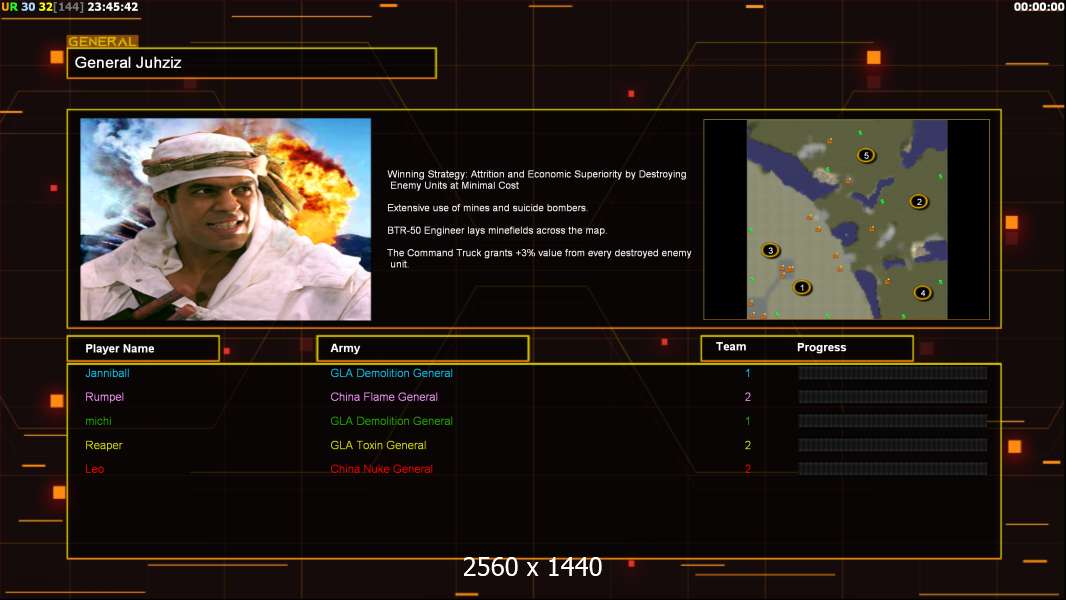Image resolution: width=1066 pixels, height=600 pixels.
Task: Click Janniball's GLA Demolition General army
Action: 392,373
